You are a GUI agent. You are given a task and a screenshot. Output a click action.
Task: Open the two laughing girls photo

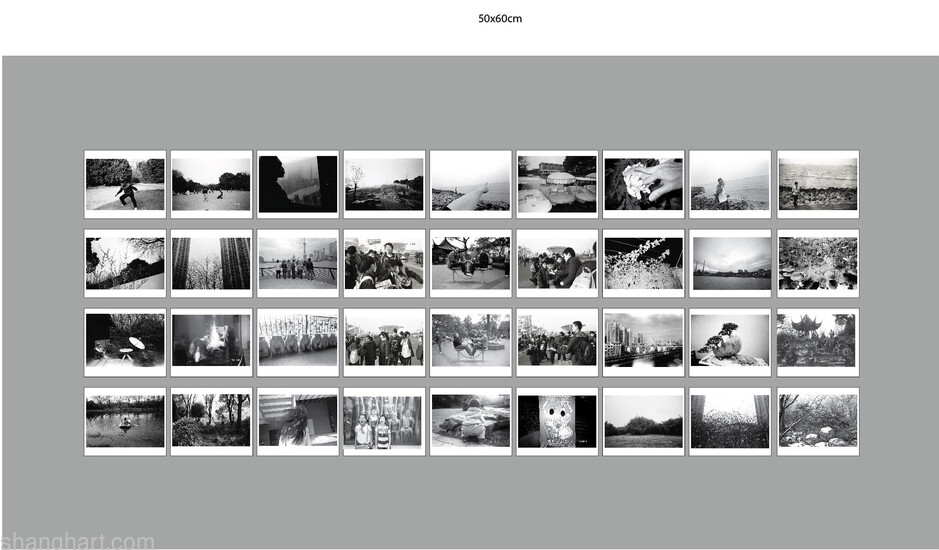coord(384,421)
